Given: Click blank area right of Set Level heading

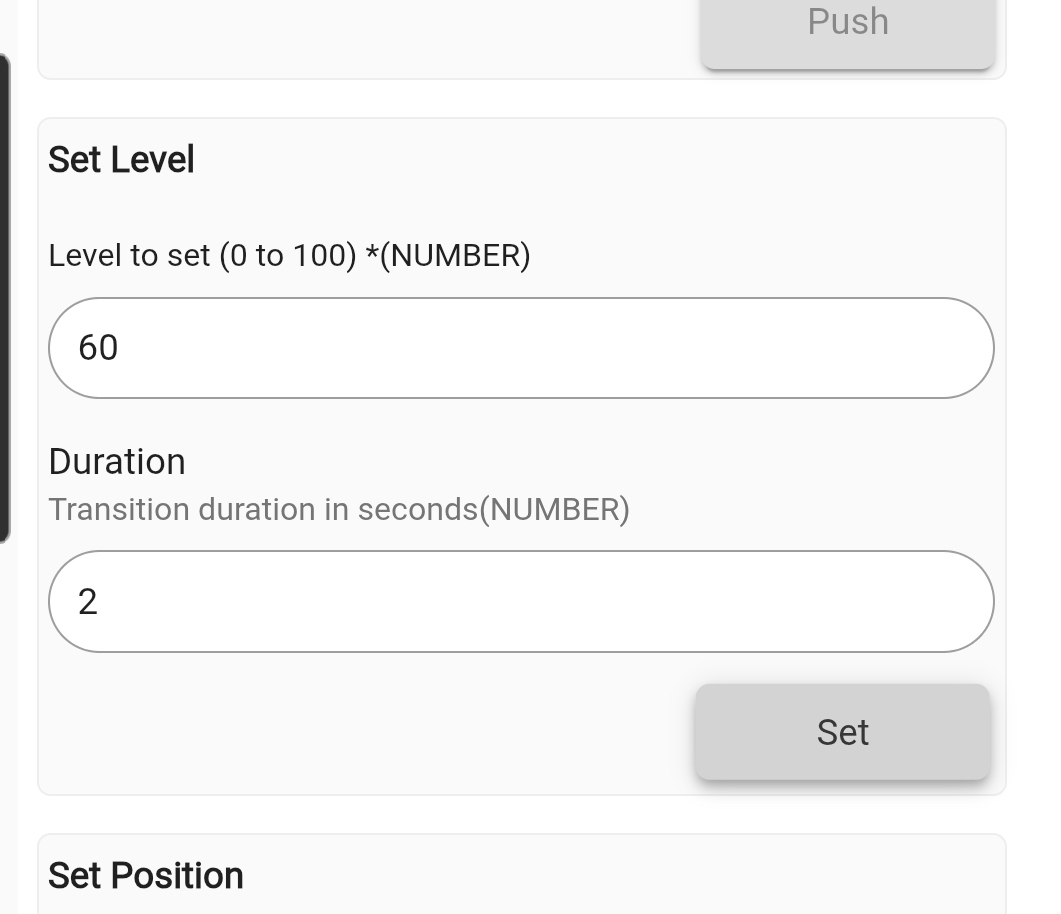Looking at the screenshot, I should (x=600, y=160).
